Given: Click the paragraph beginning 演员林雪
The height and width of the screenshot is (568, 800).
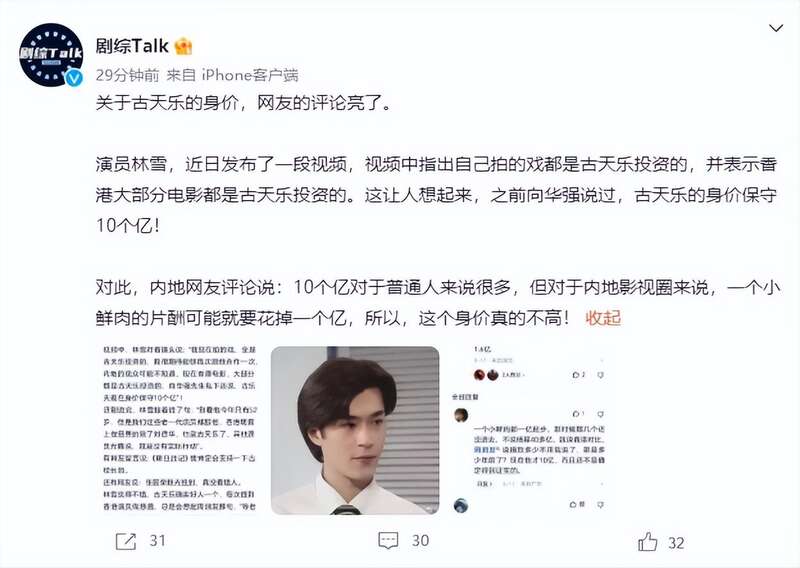Looking at the screenshot, I should [x=436, y=194].
